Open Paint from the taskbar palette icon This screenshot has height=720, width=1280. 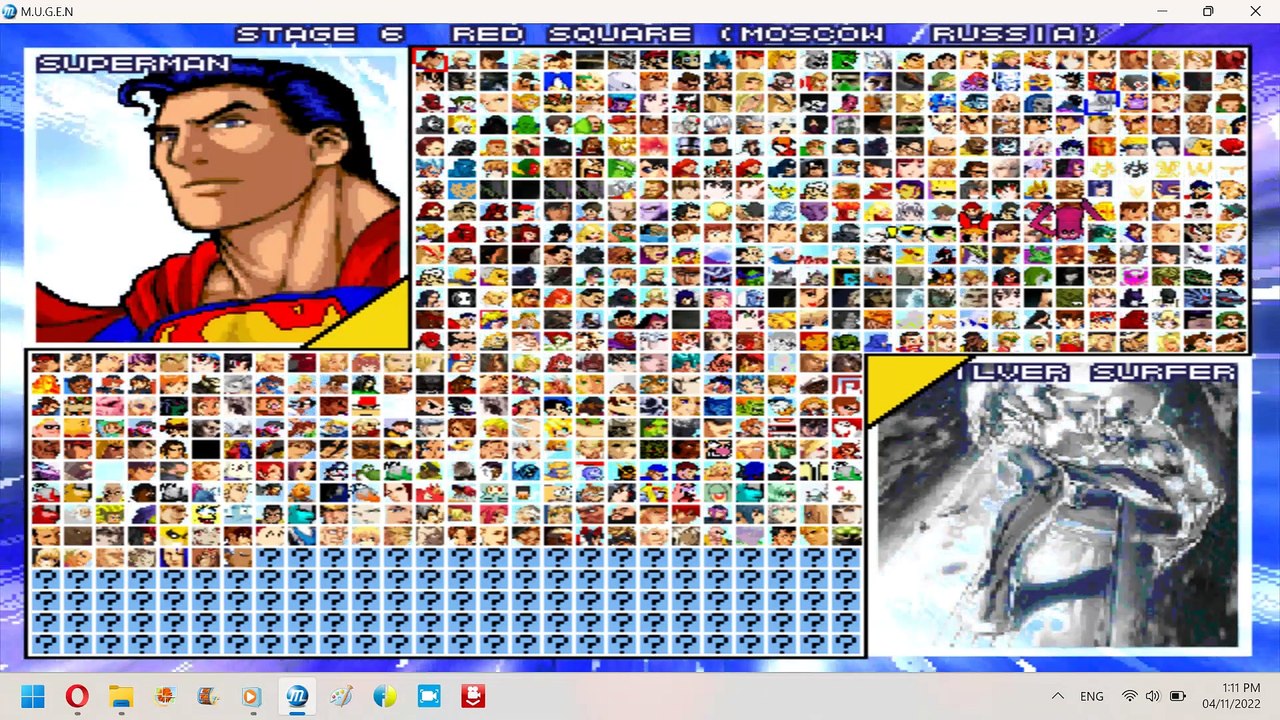(x=341, y=696)
